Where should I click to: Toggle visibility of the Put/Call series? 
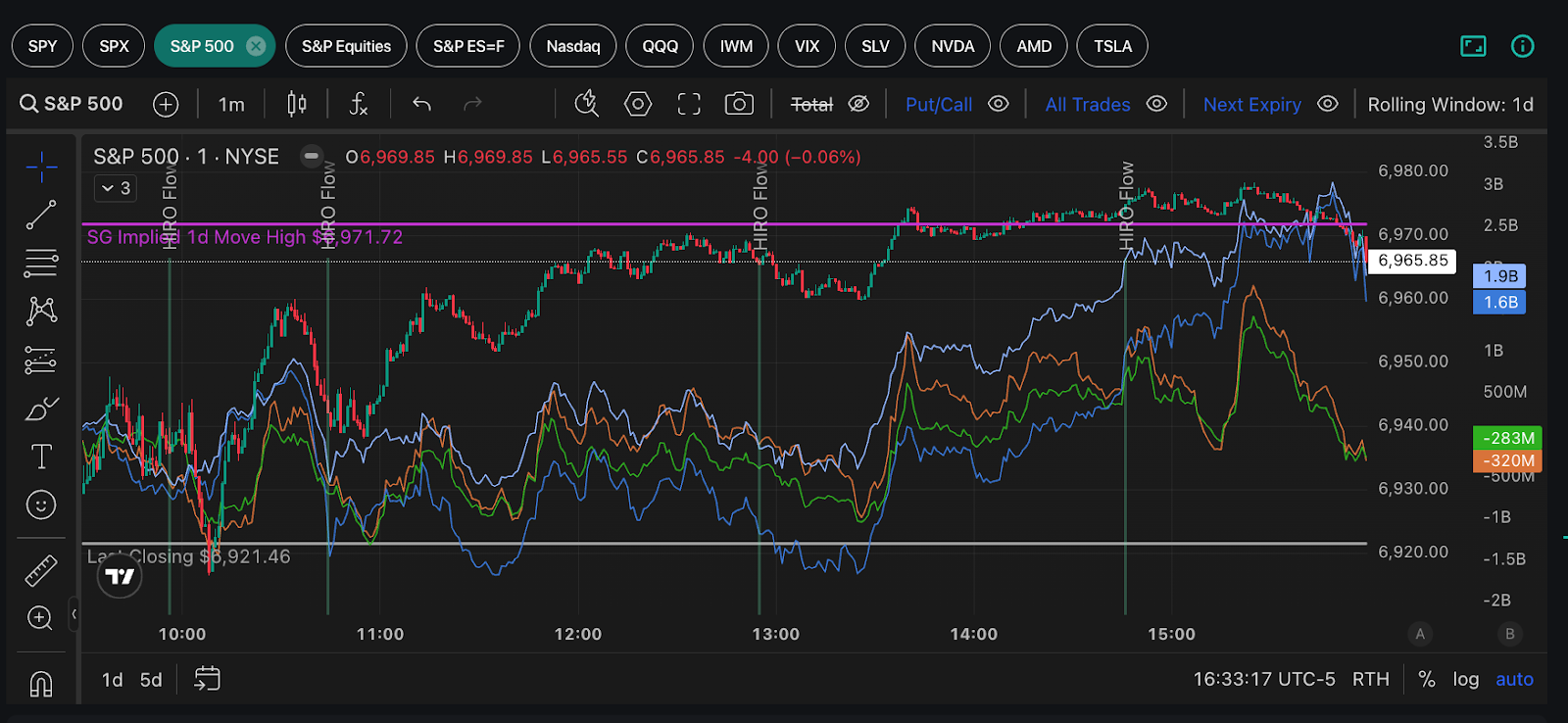point(999,104)
